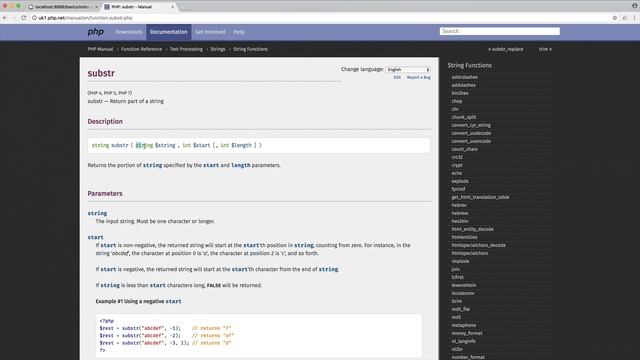Follow the Text Processing breadcrumb
This screenshot has height=360, width=640.
tap(186, 49)
